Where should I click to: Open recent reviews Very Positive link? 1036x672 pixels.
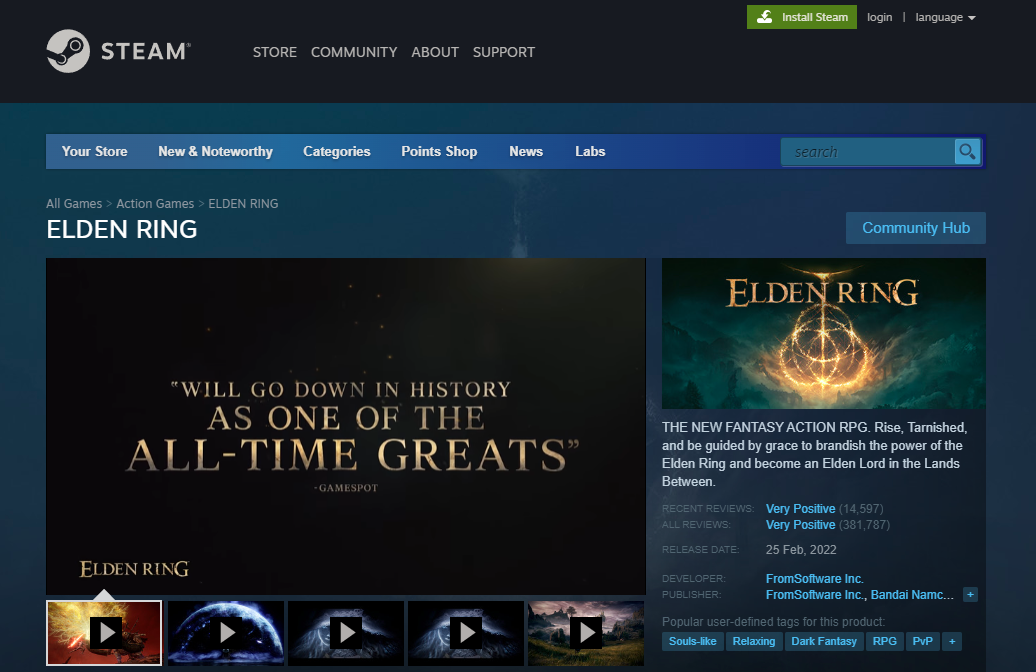click(x=800, y=509)
